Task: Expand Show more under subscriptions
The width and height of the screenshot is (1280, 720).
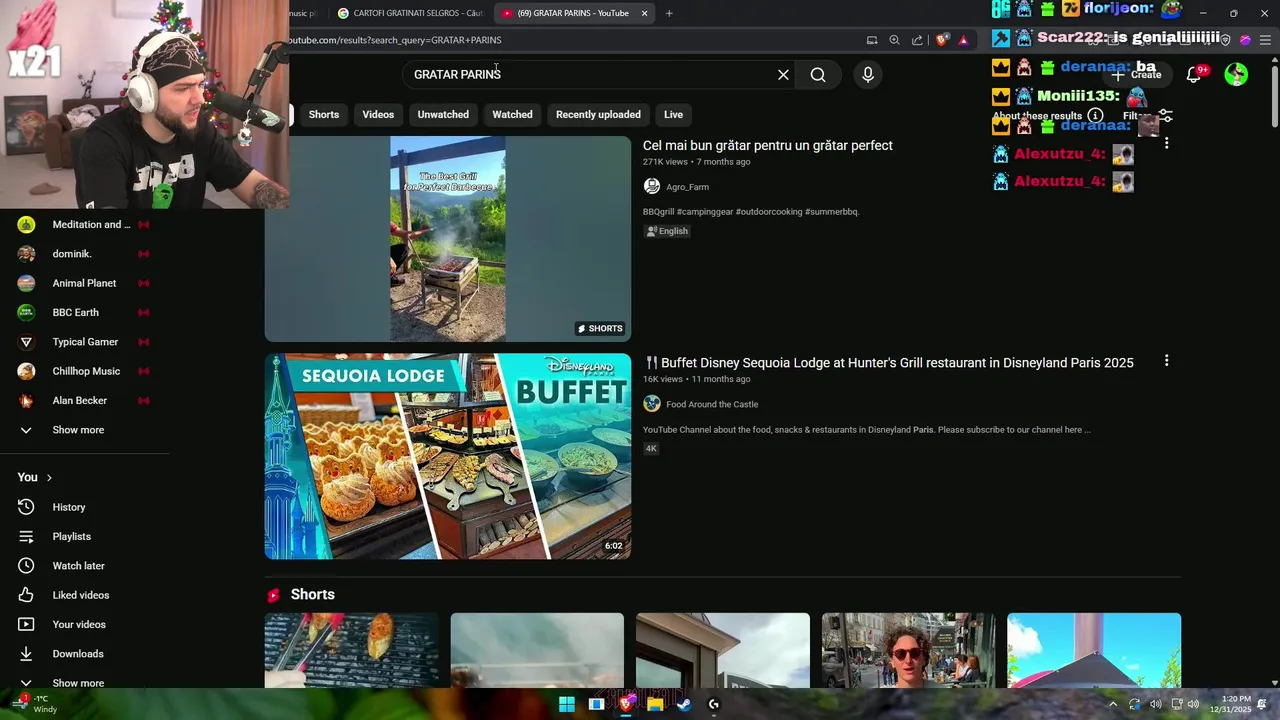Action: pos(78,430)
